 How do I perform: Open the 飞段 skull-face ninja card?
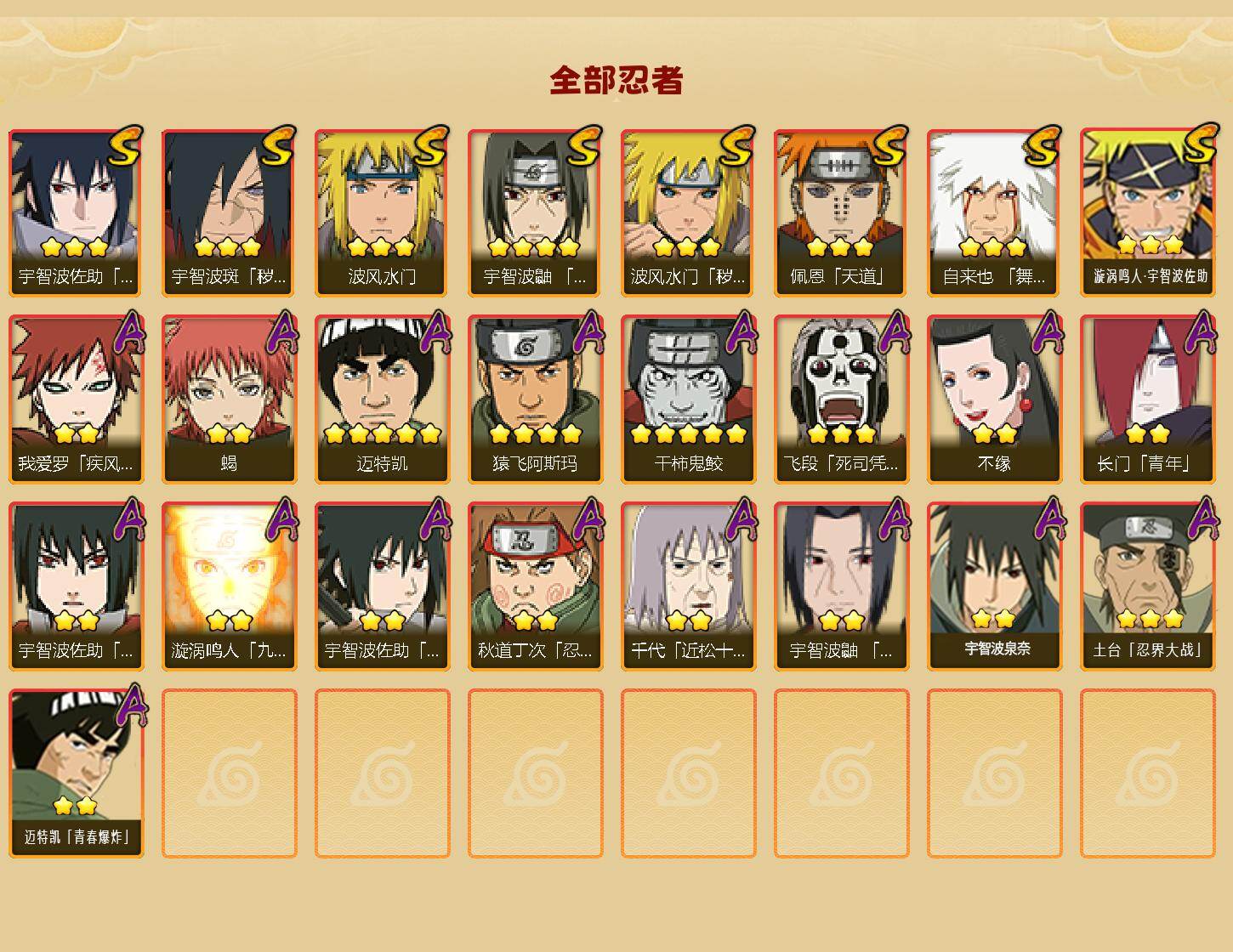pyautogui.click(x=842, y=399)
